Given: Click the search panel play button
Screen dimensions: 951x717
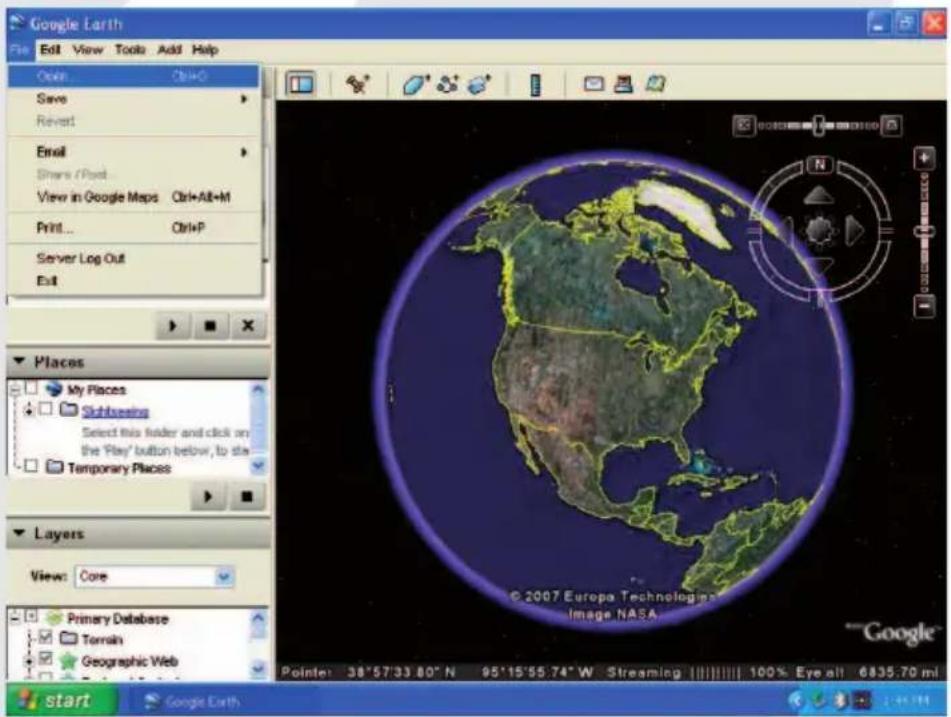Looking at the screenshot, I should pyautogui.click(x=173, y=326).
